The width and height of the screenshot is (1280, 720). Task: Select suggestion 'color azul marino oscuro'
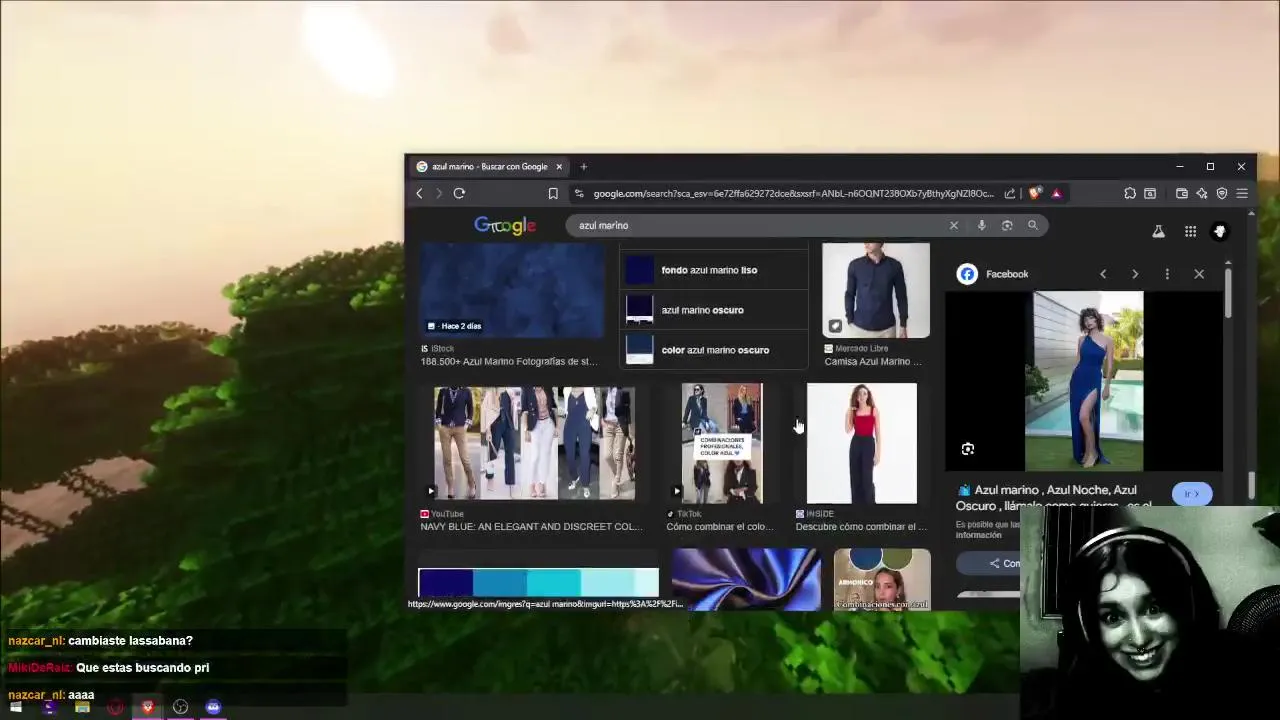pyautogui.click(x=714, y=350)
